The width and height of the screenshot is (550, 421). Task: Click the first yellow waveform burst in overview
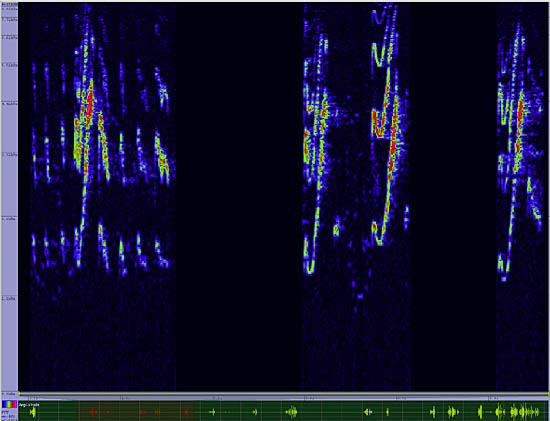point(33,412)
